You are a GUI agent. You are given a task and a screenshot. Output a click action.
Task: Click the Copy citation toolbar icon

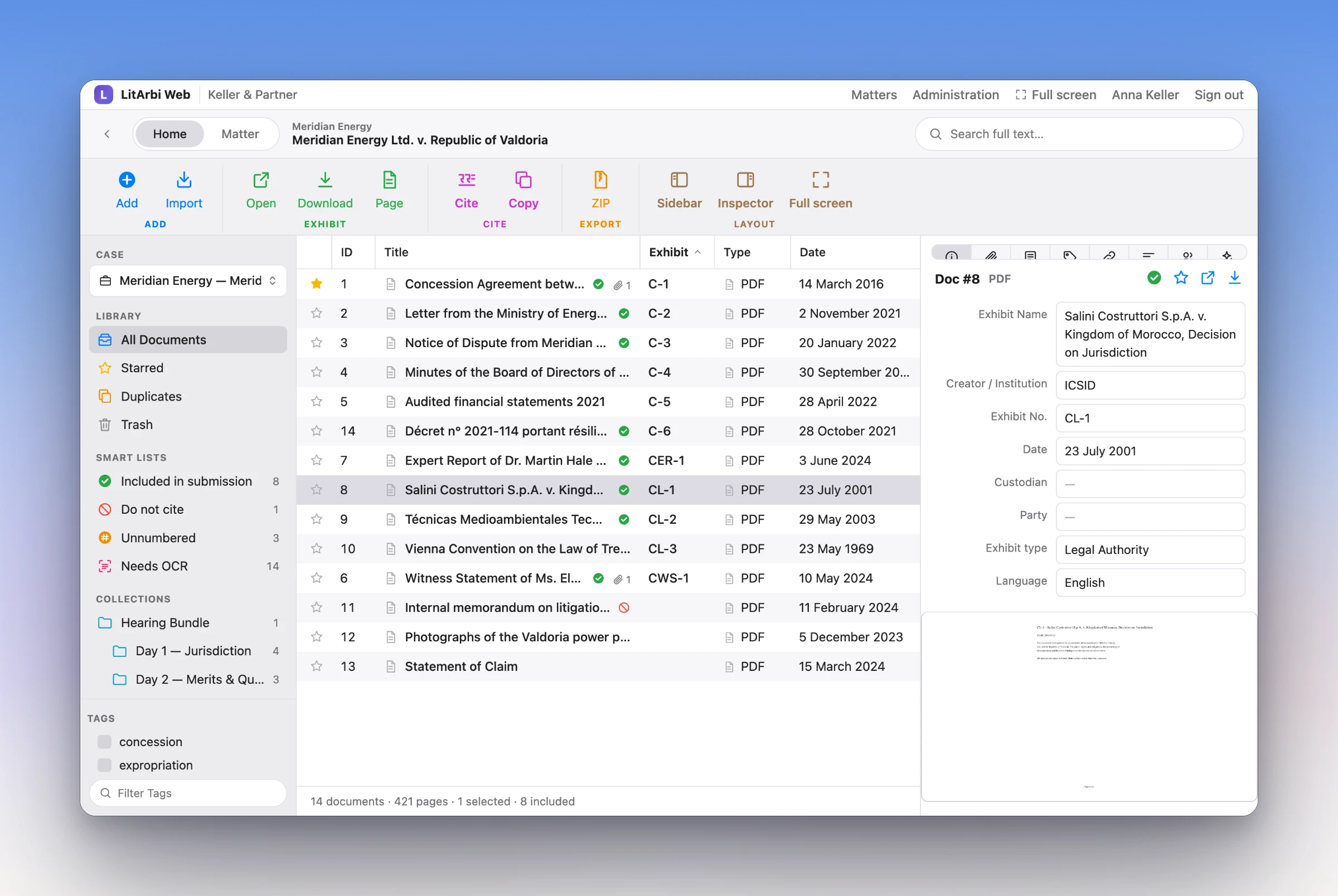pos(523,181)
